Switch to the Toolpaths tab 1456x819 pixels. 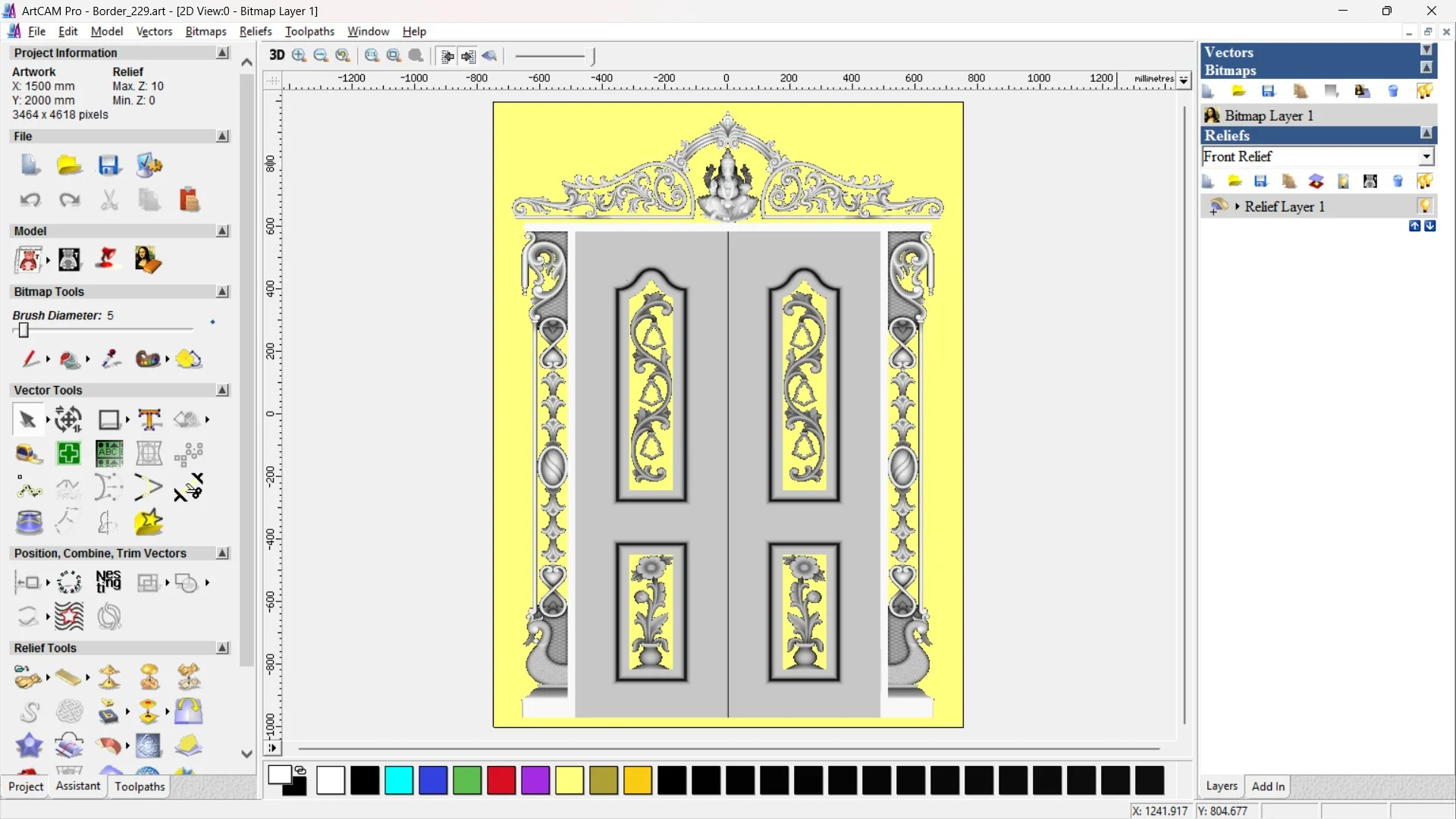pyautogui.click(x=140, y=786)
